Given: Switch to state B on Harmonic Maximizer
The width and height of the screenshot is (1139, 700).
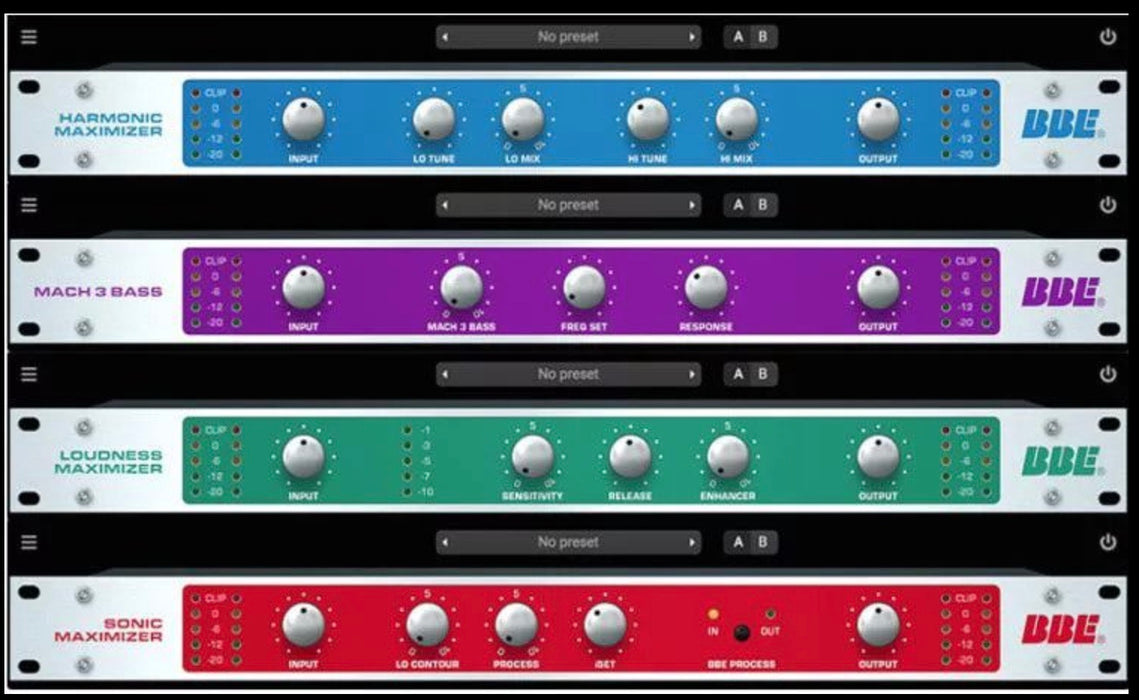Looking at the screenshot, I should pos(763,37).
